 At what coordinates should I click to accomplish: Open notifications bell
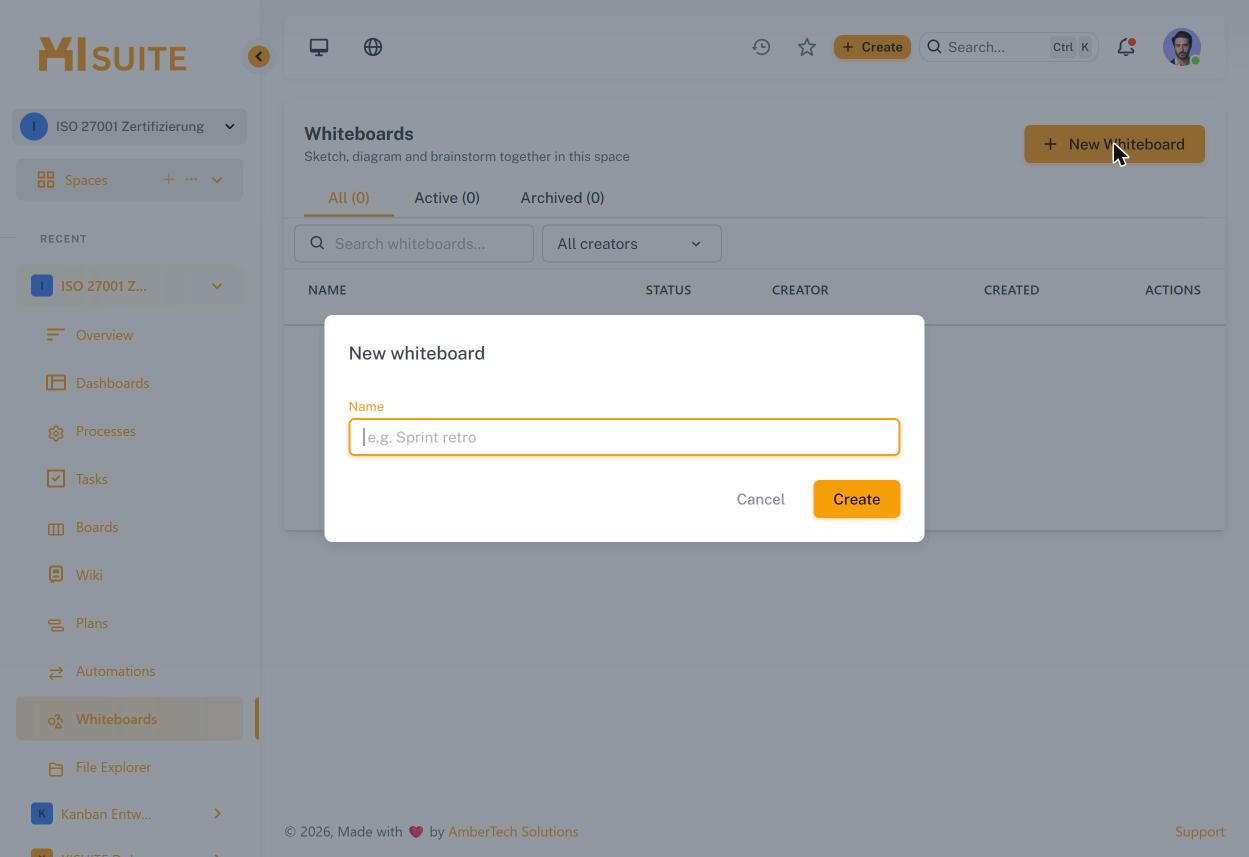(x=1126, y=47)
